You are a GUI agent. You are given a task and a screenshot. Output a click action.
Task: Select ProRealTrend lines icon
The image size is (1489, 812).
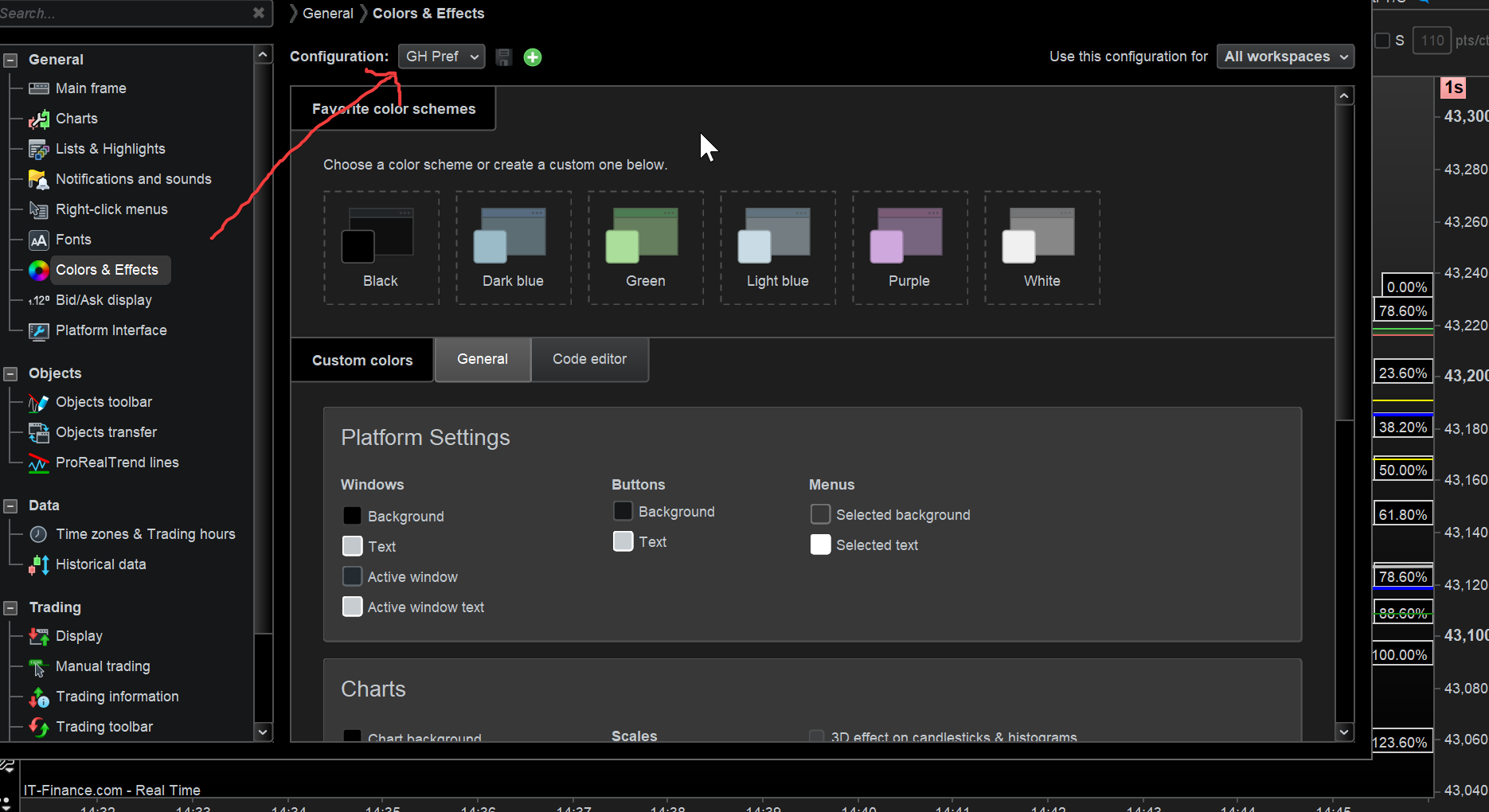[38, 463]
